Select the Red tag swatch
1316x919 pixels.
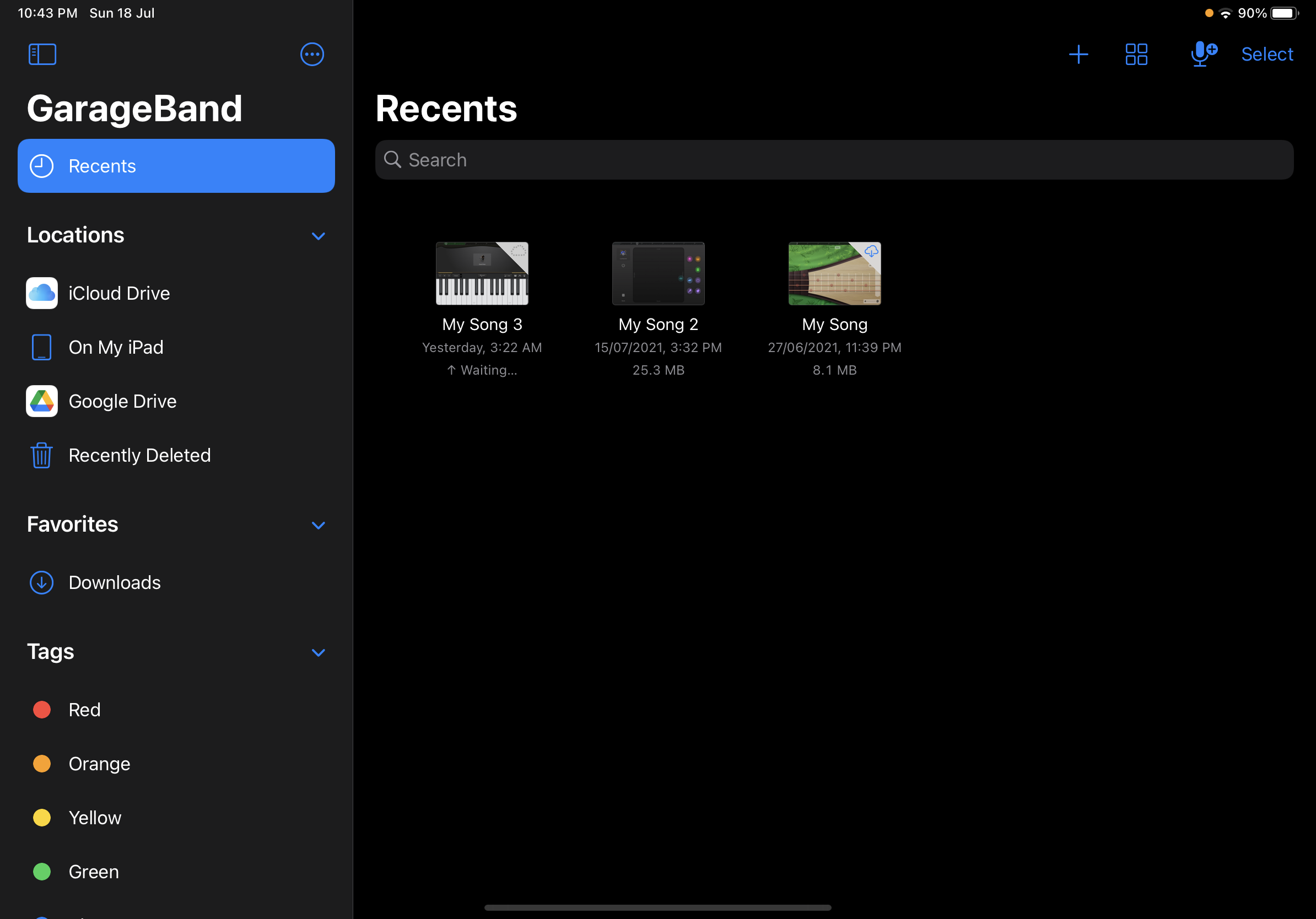[x=42, y=710]
